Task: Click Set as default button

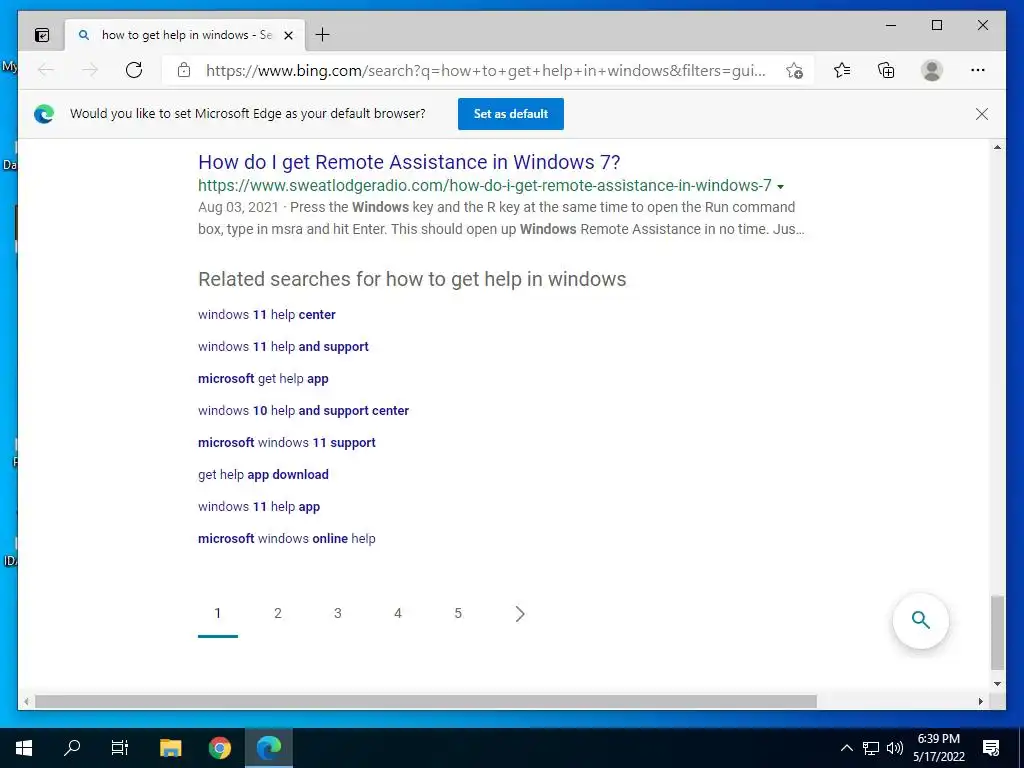Action: pyautogui.click(x=511, y=114)
